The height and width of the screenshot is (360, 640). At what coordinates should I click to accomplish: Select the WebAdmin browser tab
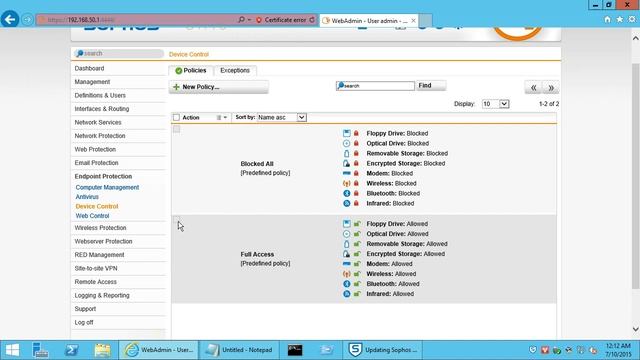click(x=369, y=20)
